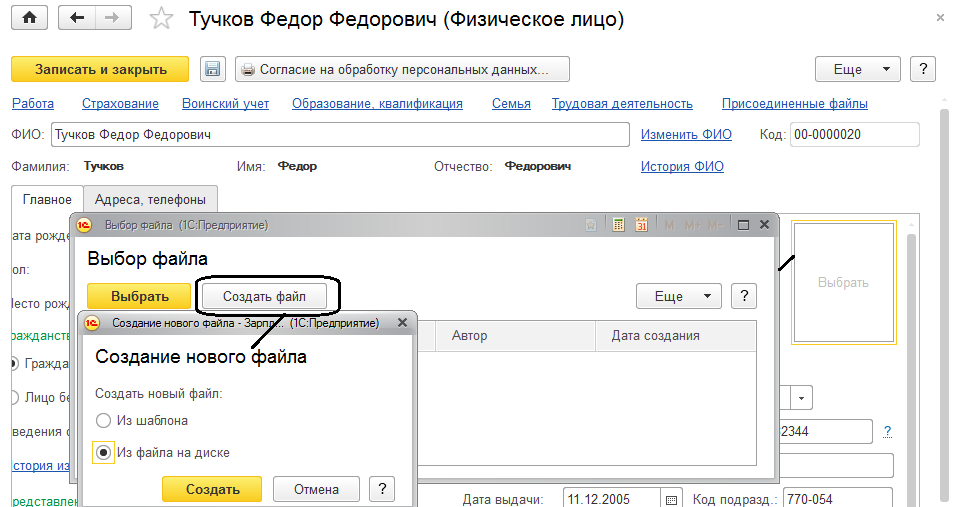Click the M- memory button
This screenshot has width=962, height=507.
714,225
